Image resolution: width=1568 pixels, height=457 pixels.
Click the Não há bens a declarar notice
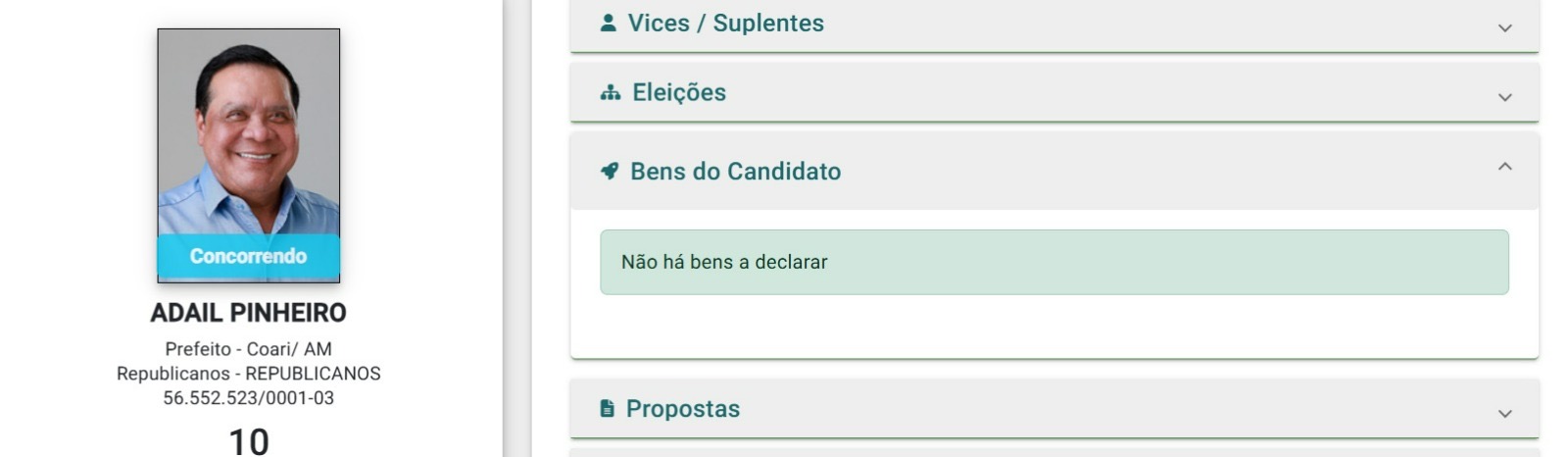click(x=1054, y=262)
